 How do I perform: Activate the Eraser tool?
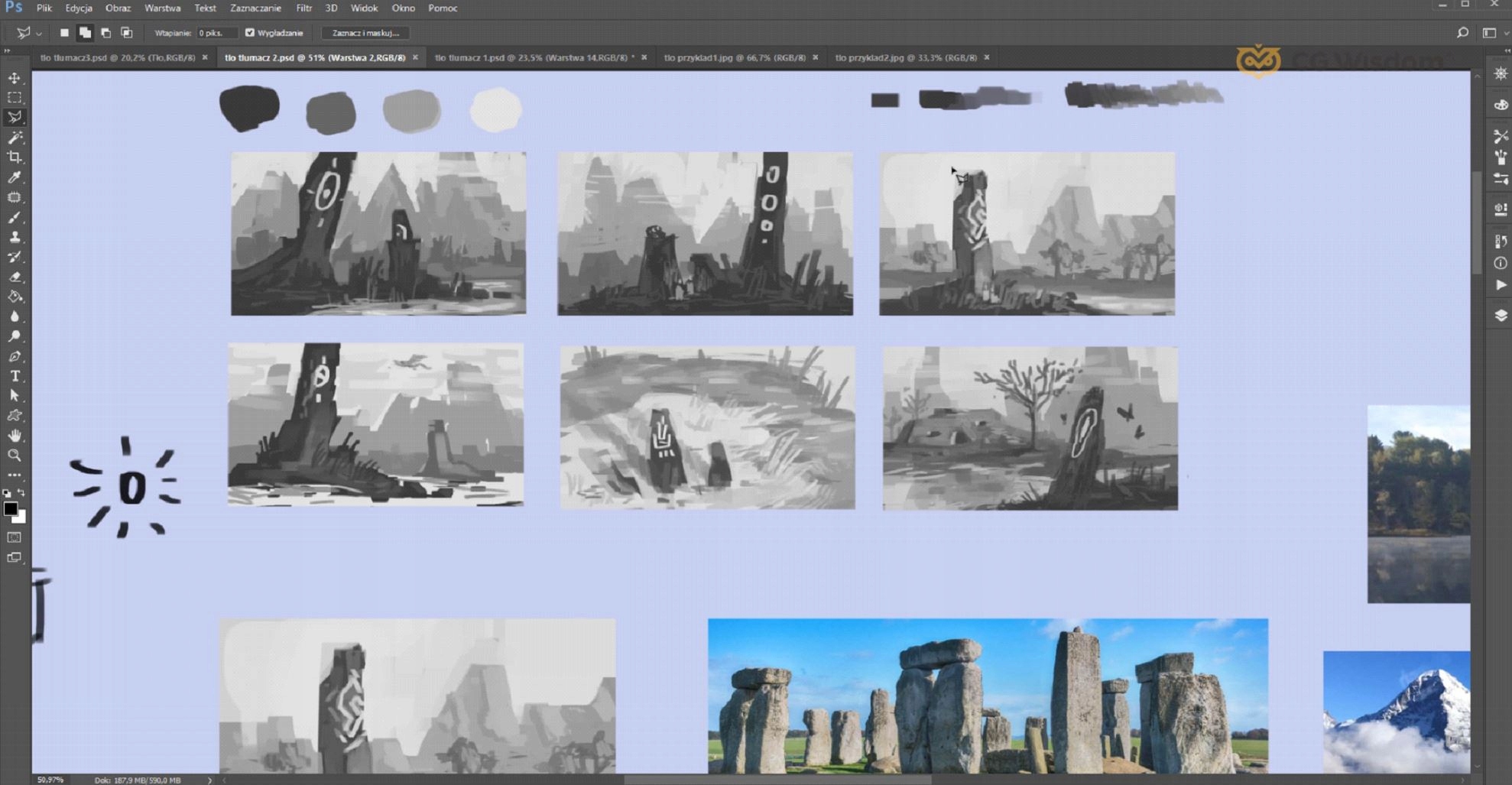(x=15, y=277)
